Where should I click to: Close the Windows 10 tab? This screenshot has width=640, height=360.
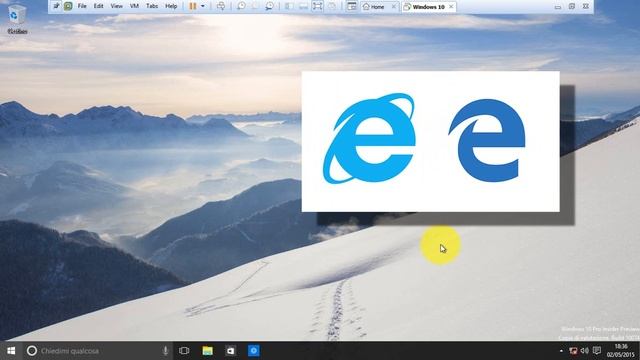tap(451, 7)
